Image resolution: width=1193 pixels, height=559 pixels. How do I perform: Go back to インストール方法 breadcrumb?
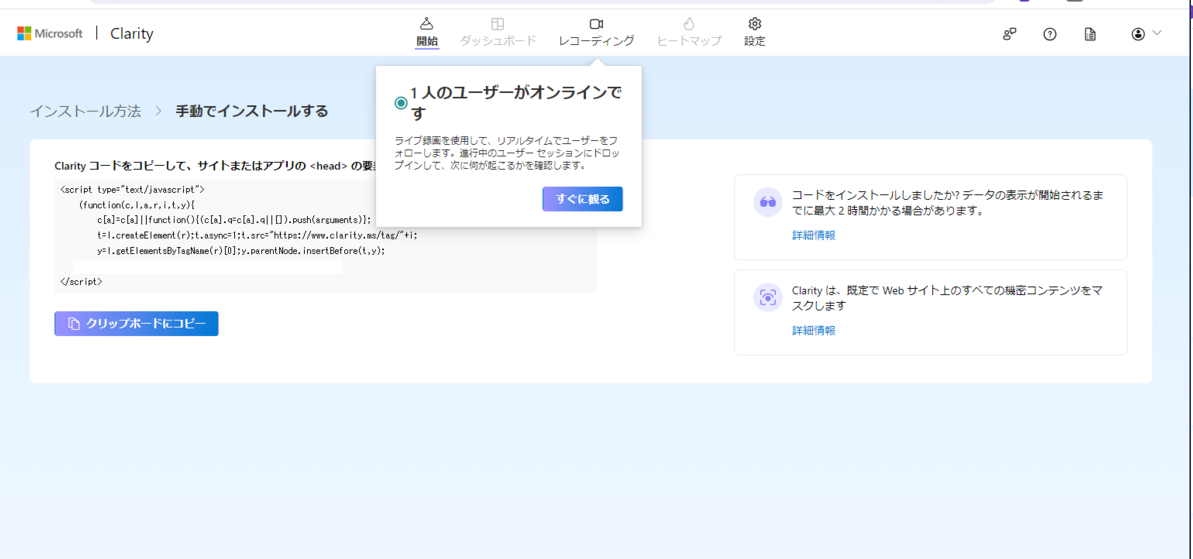click(x=85, y=111)
